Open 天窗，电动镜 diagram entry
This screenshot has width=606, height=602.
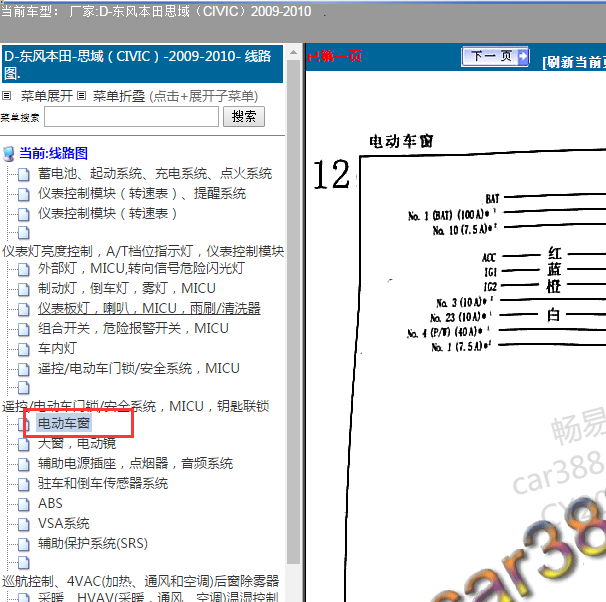[x=77, y=443]
